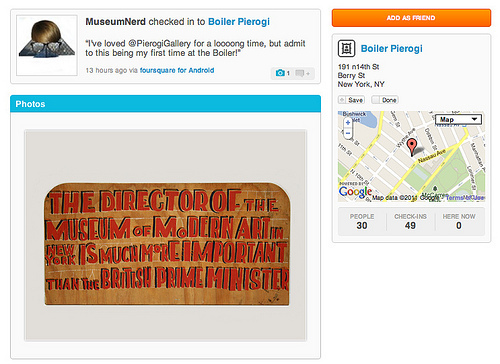Open Boiler Pierogi link in check-in text
Image resolution: width=500 pixels, height=364 pixels.
point(239,22)
